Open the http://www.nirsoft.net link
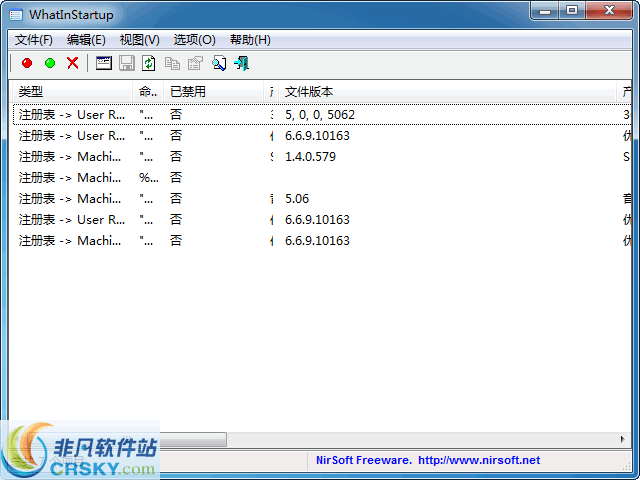The width and height of the screenshot is (640, 480). 479,460
